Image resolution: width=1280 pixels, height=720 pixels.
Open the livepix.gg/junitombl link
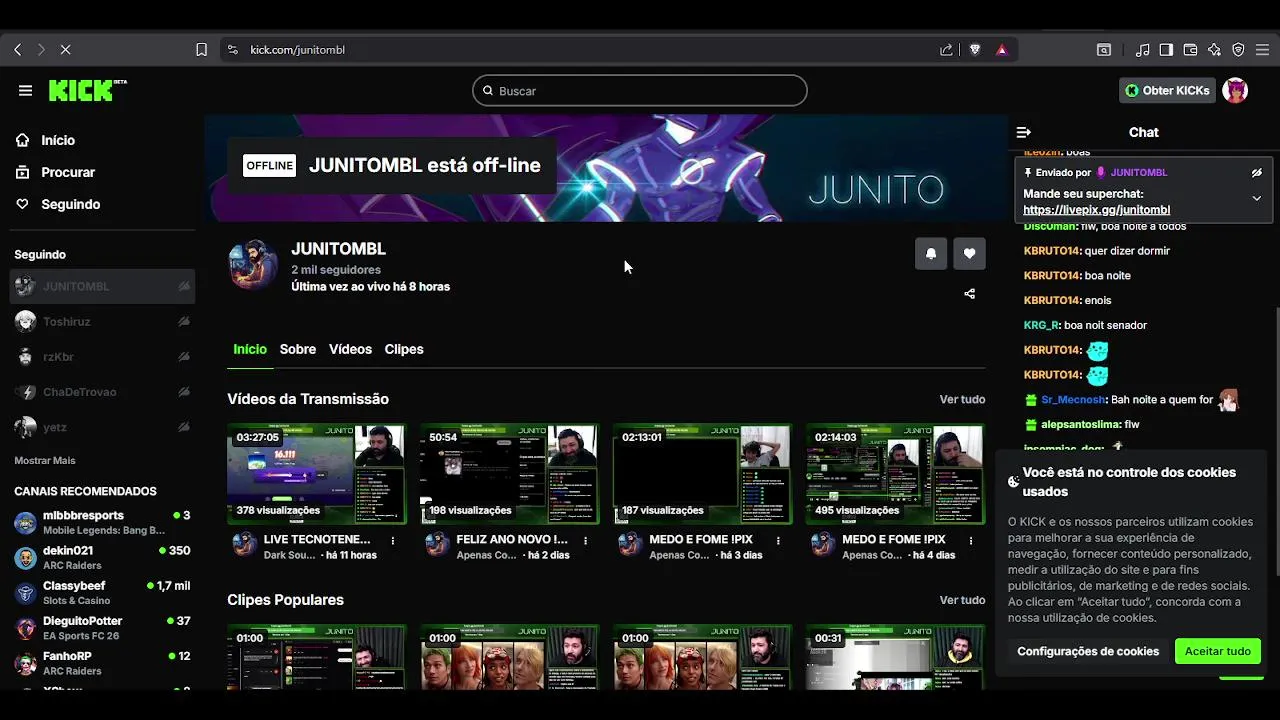[1096, 210]
